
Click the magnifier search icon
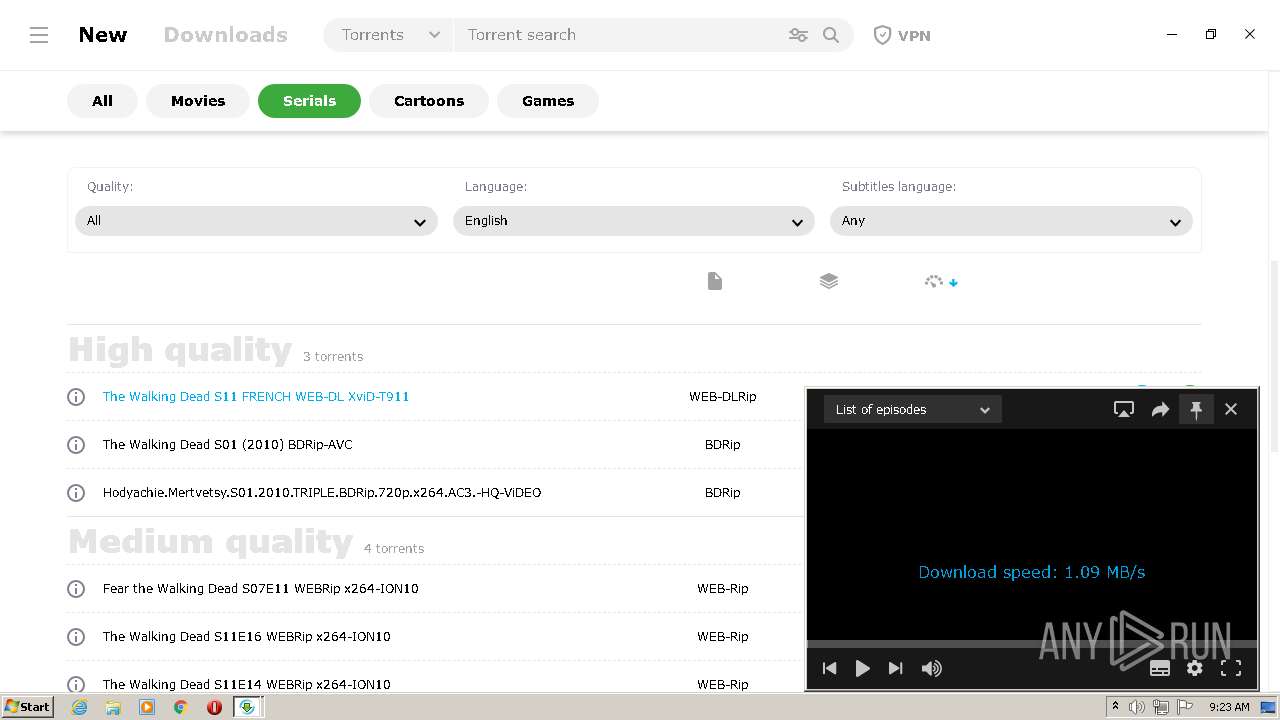pyautogui.click(x=831, y=35)
